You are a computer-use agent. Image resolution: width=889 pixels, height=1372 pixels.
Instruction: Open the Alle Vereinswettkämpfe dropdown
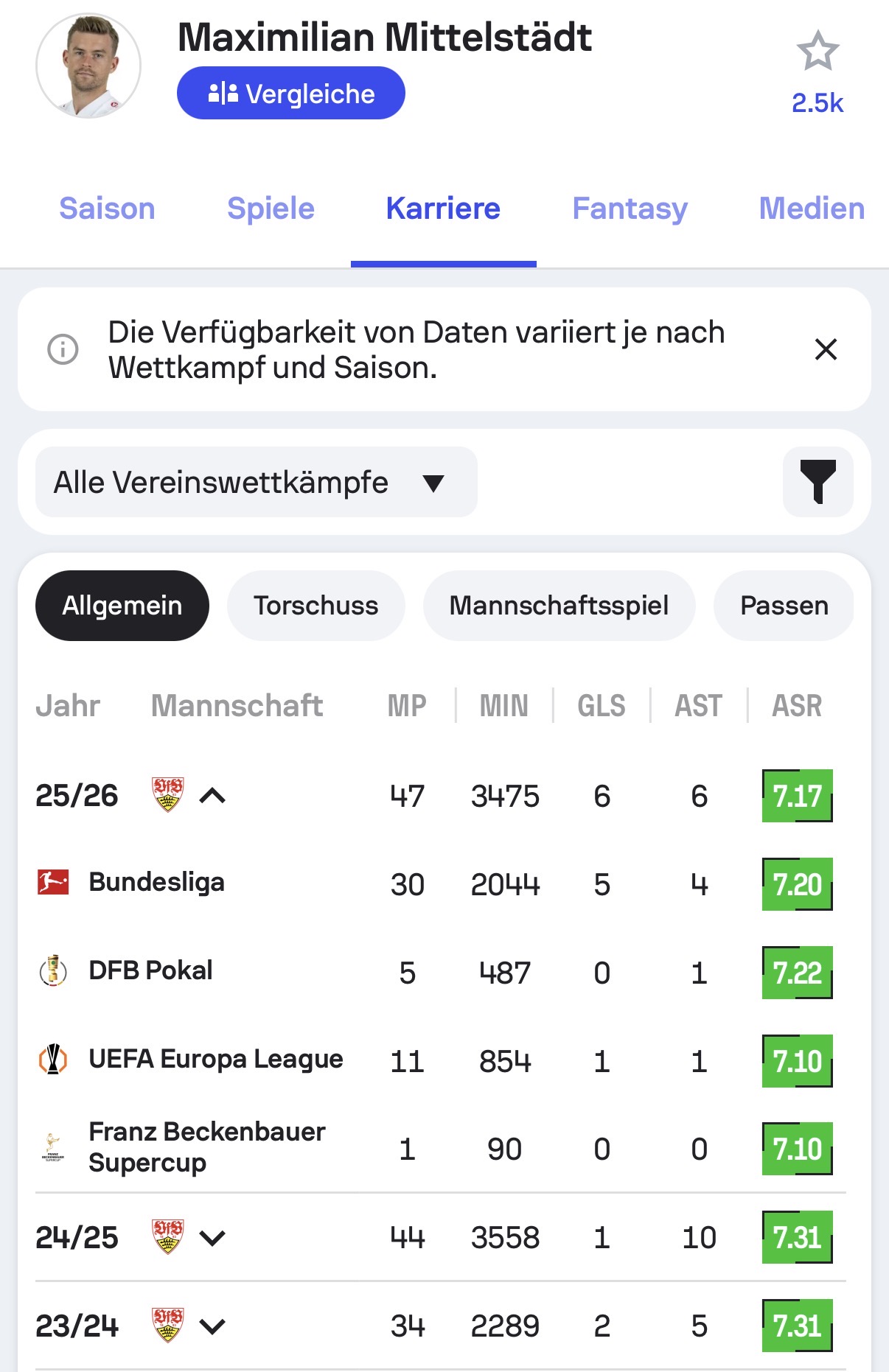click(256, 482)
